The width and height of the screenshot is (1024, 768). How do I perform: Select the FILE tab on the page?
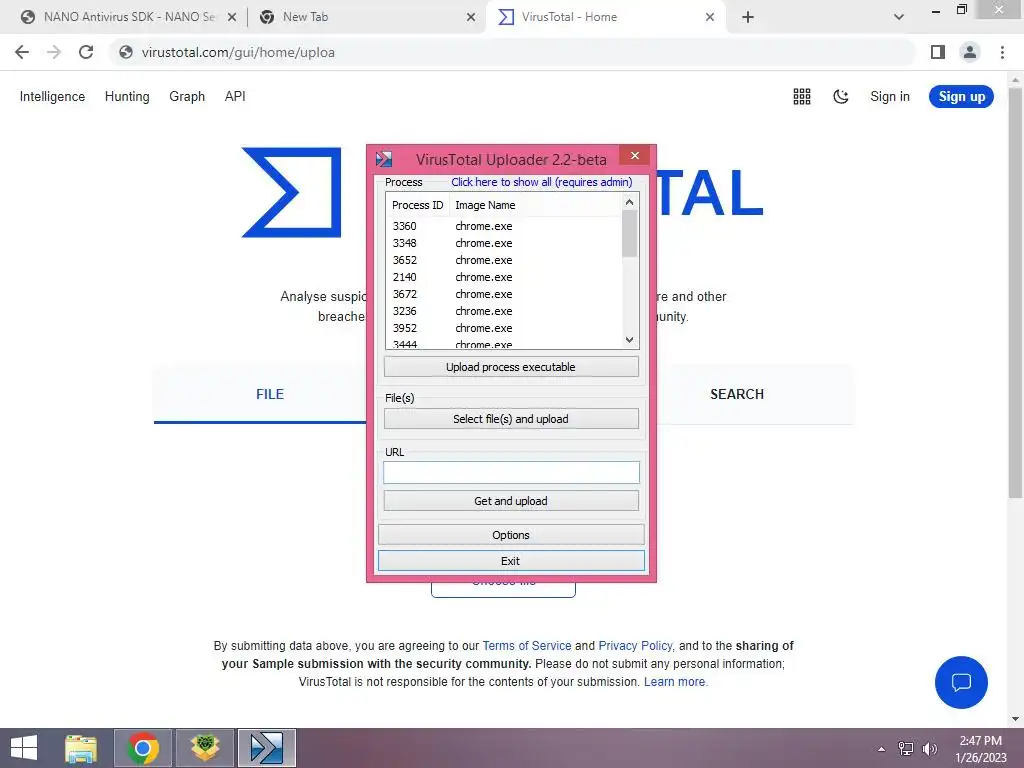pyautogui.click(x=270, y=394)
